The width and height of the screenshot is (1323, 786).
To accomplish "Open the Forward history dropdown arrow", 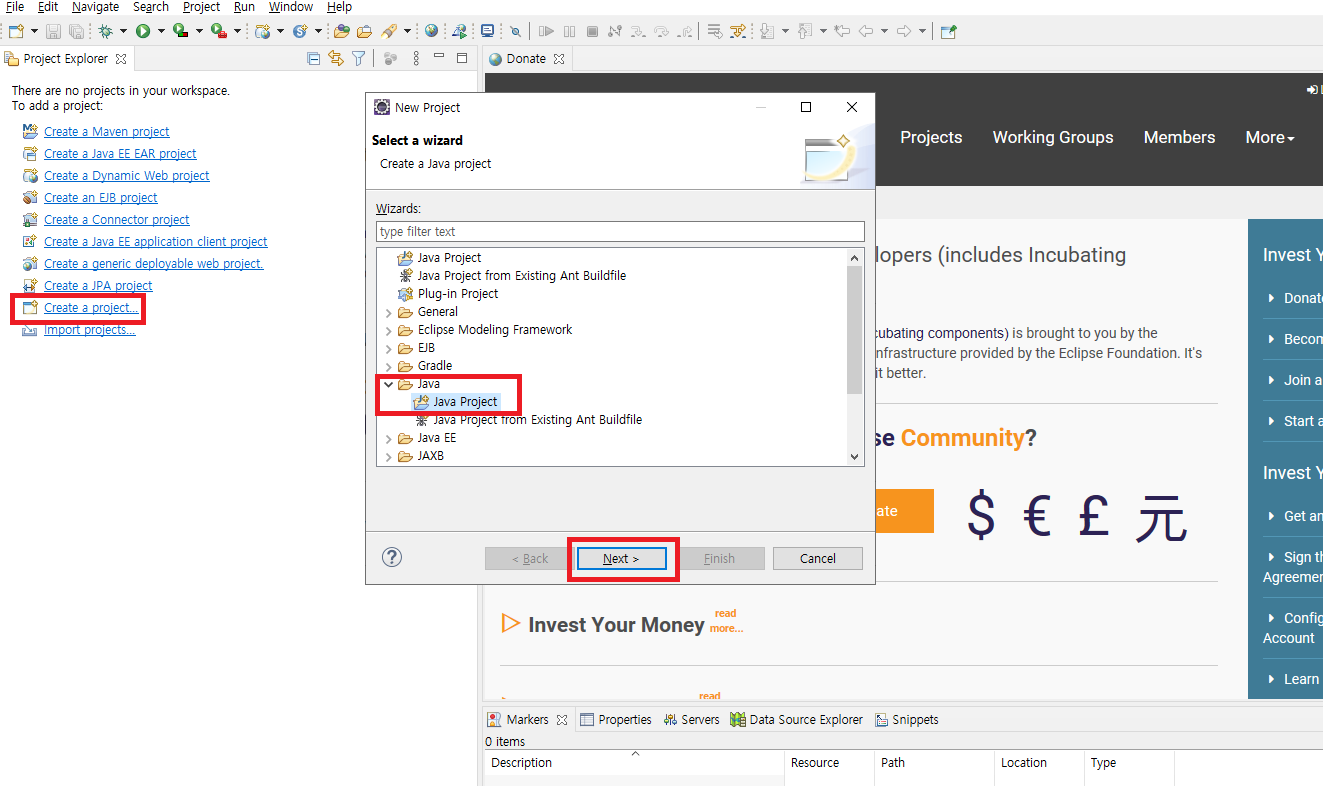I will coord(922,31).
